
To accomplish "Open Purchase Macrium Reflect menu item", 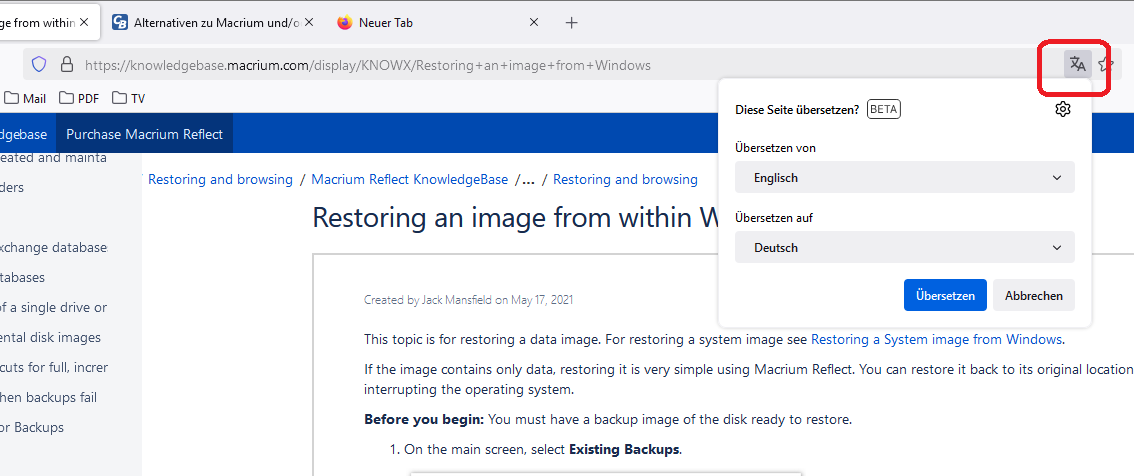I will click(x=145, y=134).
